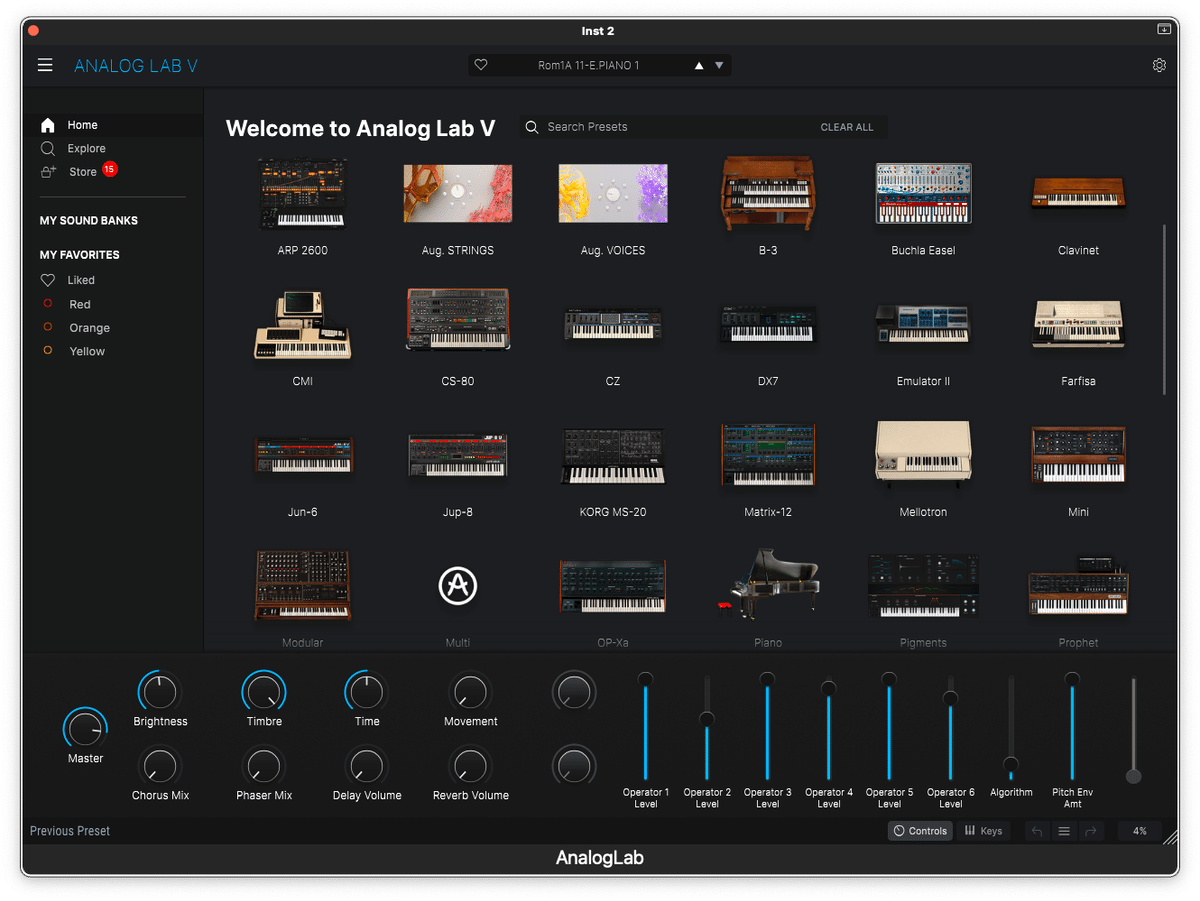Go to previous preset using the up arrow
The image size is (1200, 901).
point(699,66)
